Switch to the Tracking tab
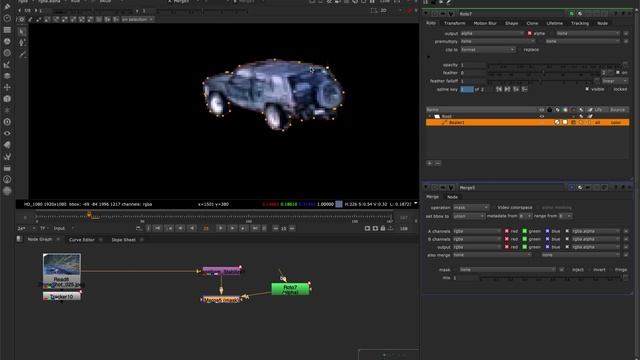Image resolution: width=640 pixels, height=360 pixels. coord(580,23)
